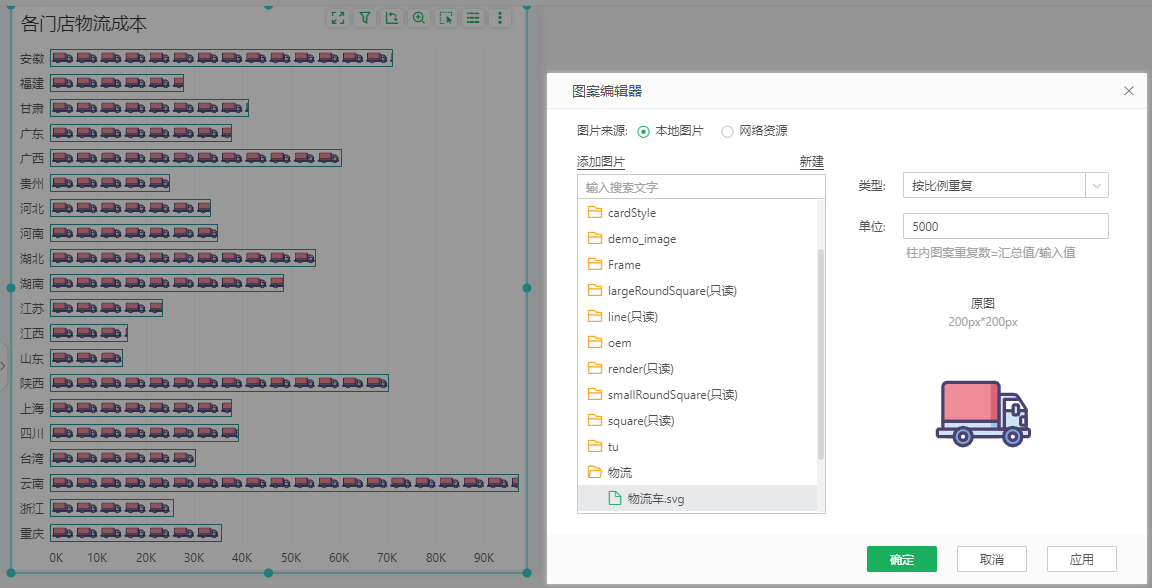Expand the chart to fullscreen

coord(337,17)
